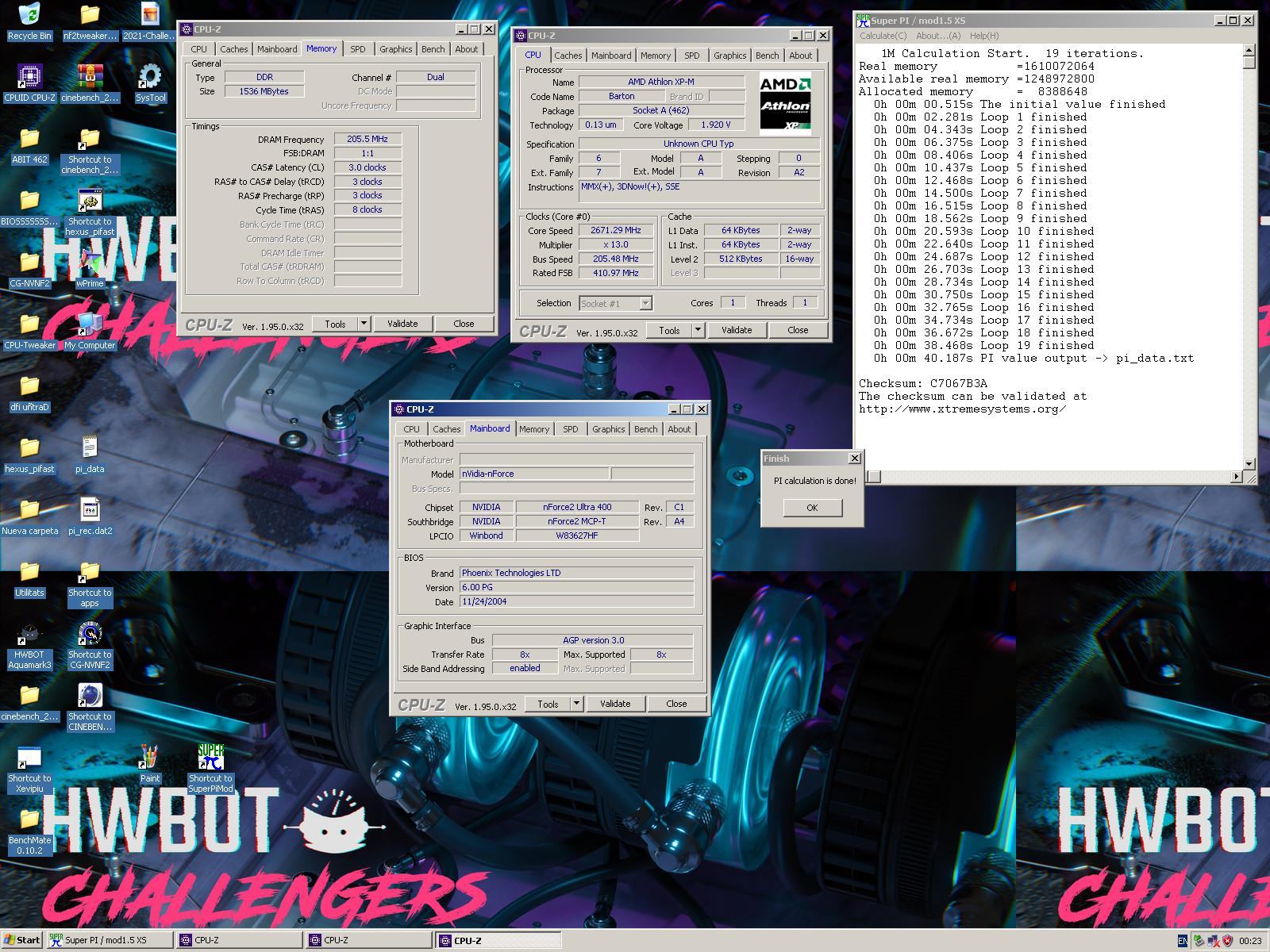Image resolution: width=1270 pixels, height=952 pixels.
Task: Open the Windows Start menu
Action: click(x=22, y=940)
